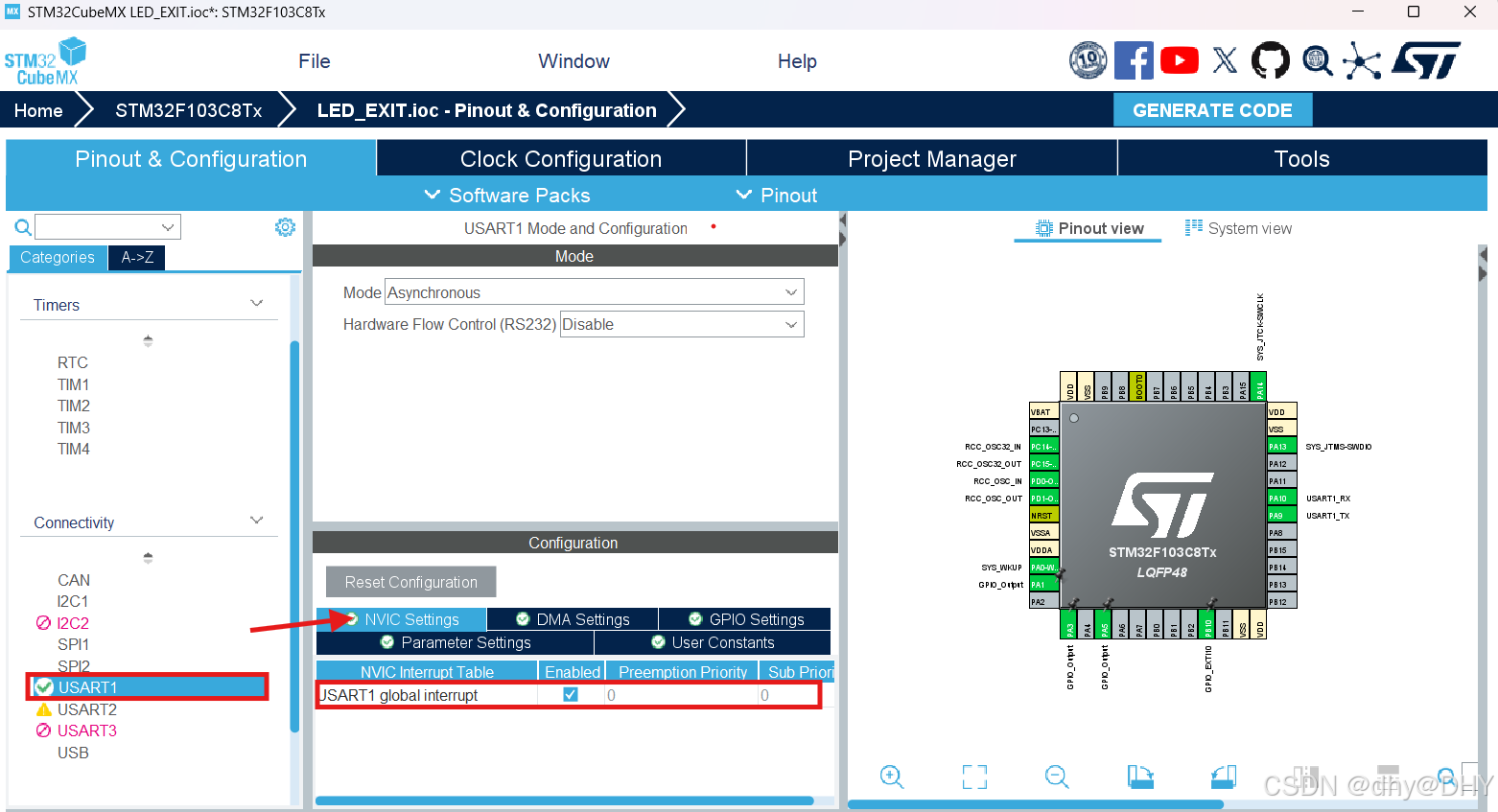Open the Parameter Settings tab
The height and width of the screenshot is (812, 1498).
(455, 642)
